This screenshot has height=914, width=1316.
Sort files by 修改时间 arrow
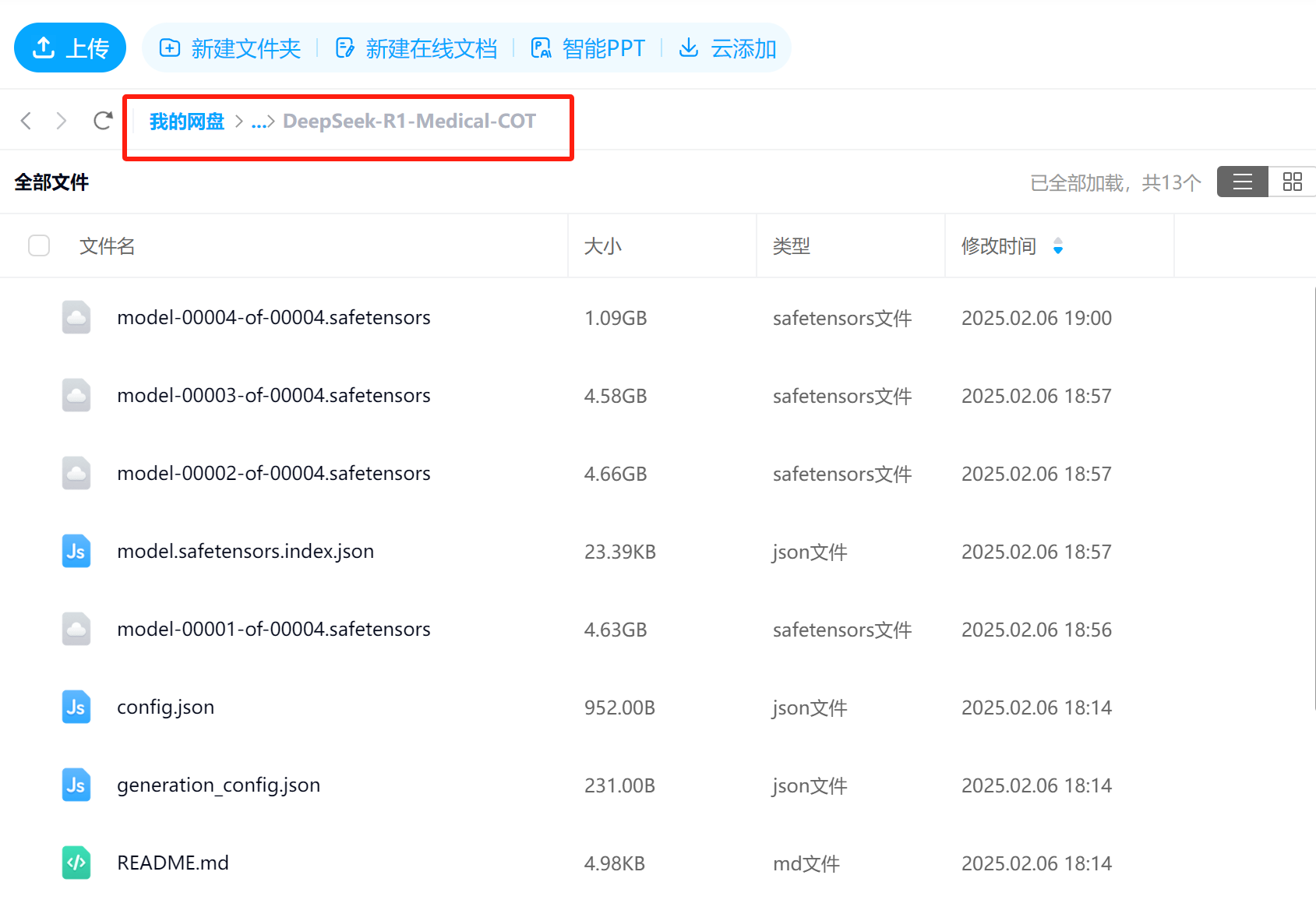(x=1057, y=246)
